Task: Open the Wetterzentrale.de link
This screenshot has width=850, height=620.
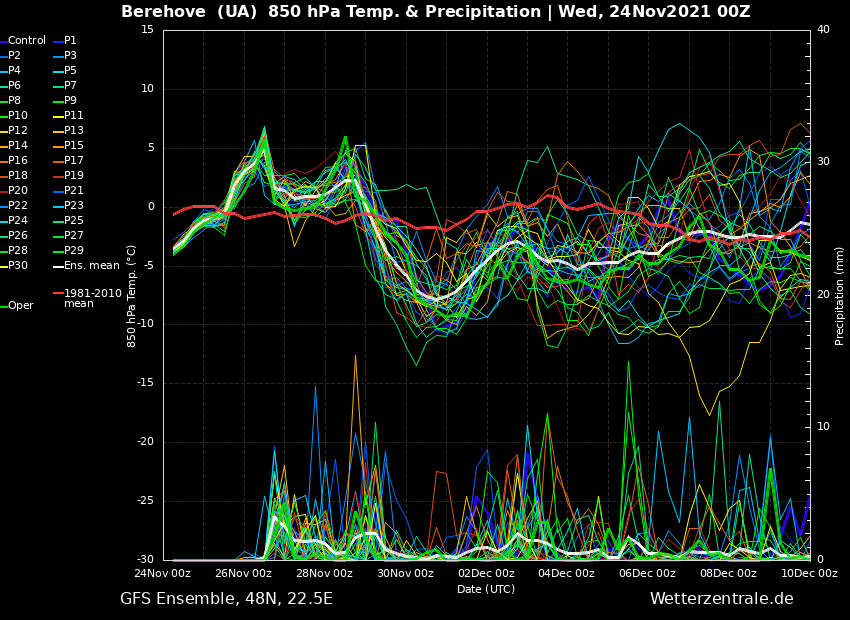Action: click(721, 599)
